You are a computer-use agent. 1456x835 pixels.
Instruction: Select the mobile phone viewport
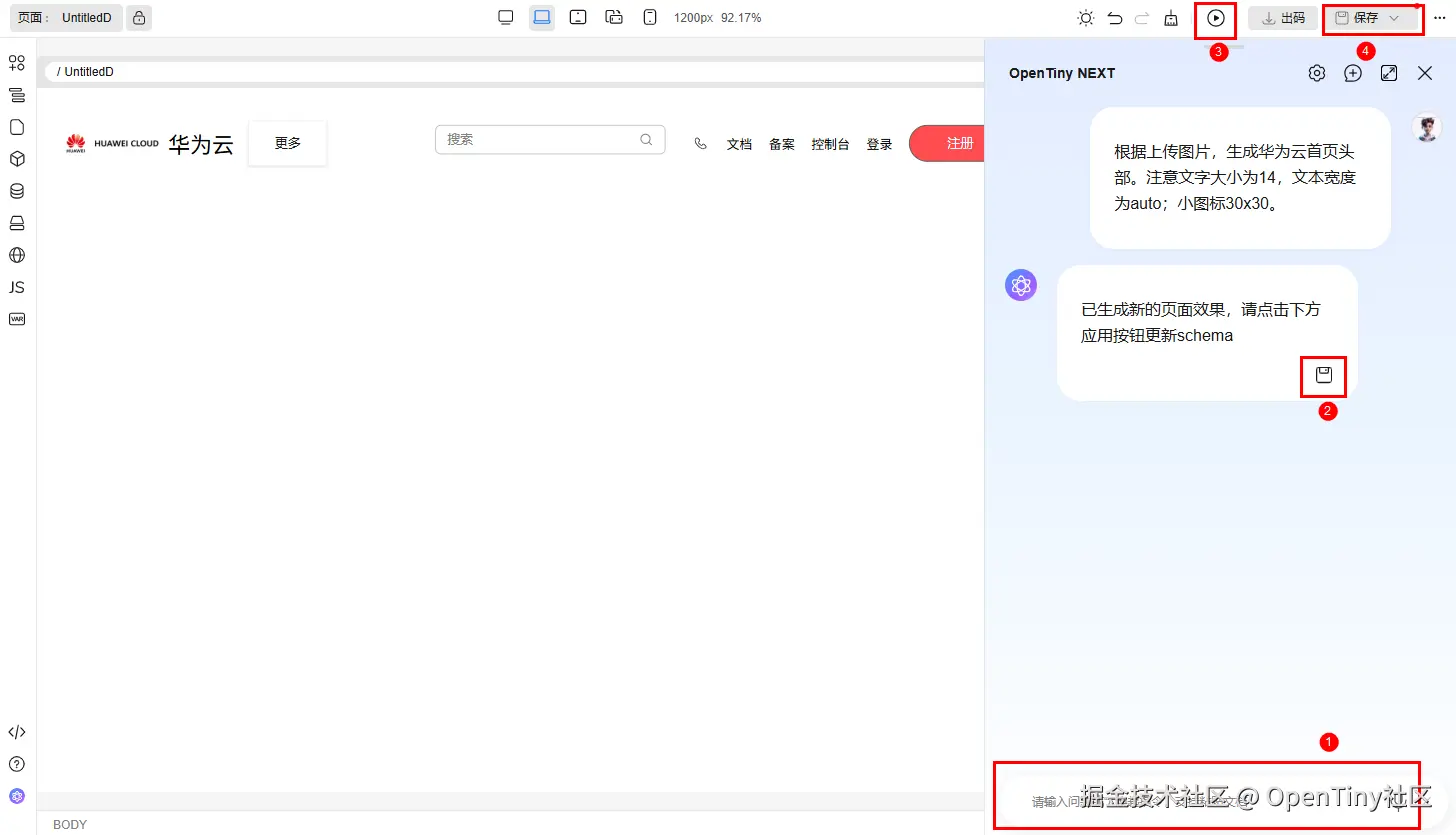coord(650,17)
